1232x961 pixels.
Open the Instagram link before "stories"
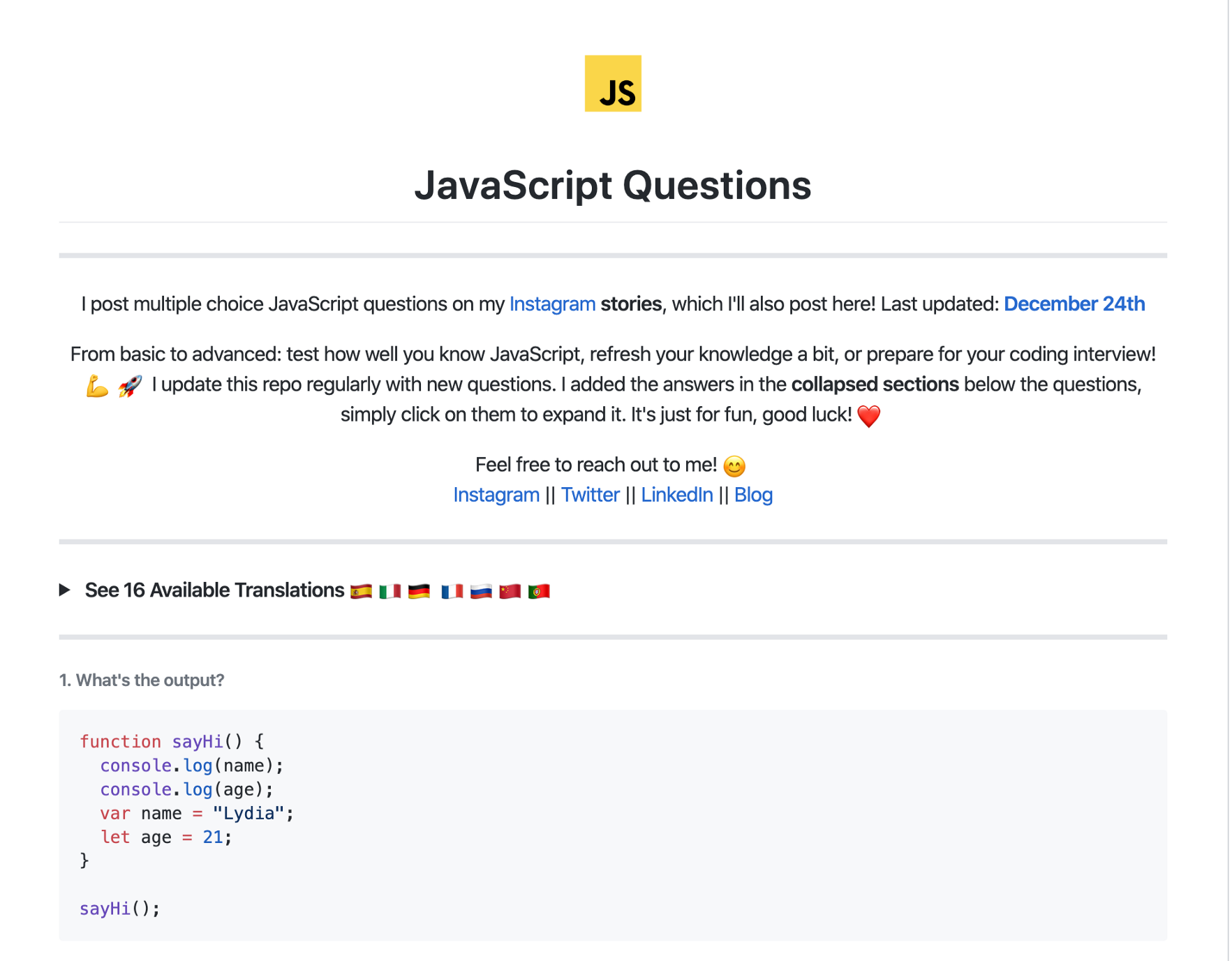coord(551,304)
